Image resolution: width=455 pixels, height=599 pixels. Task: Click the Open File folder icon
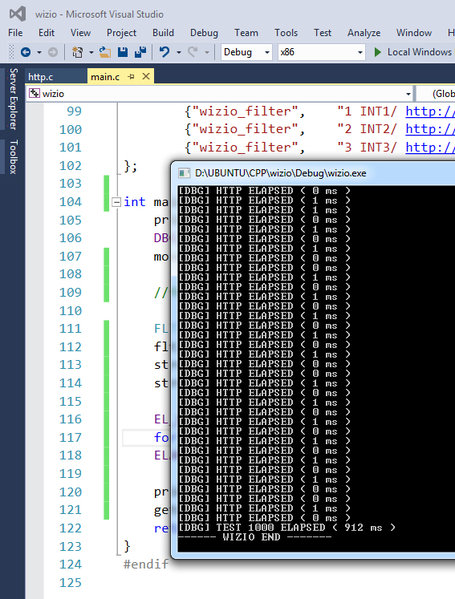coord(105,52)
